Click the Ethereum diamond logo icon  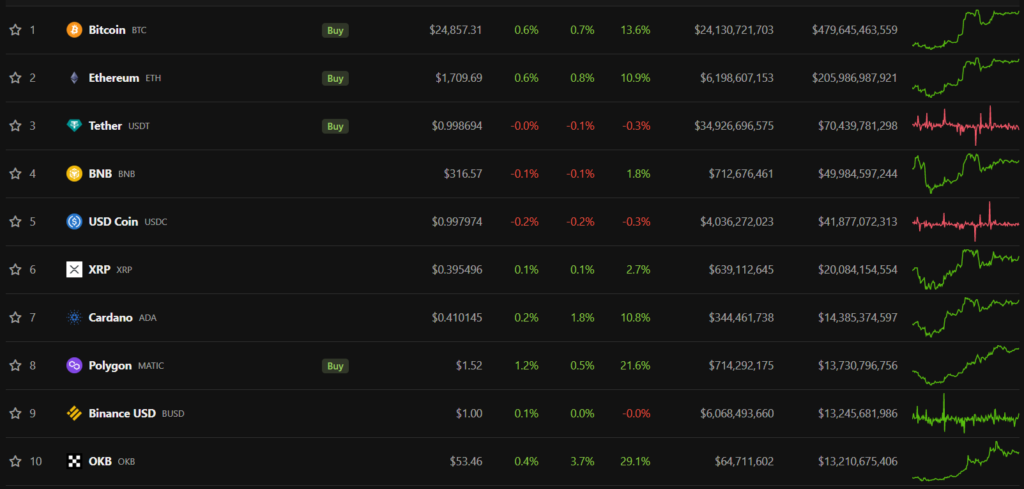(74, 78)
